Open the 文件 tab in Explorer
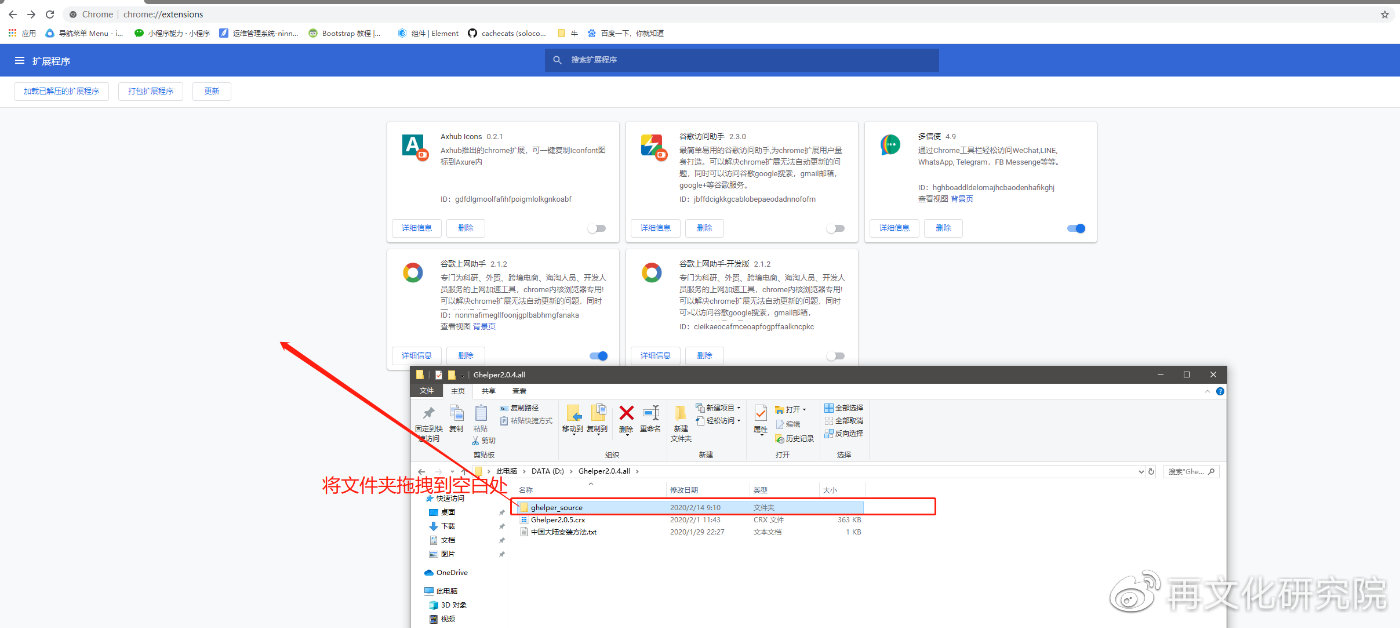1400x628 pixels. click(x=427, y=391)
